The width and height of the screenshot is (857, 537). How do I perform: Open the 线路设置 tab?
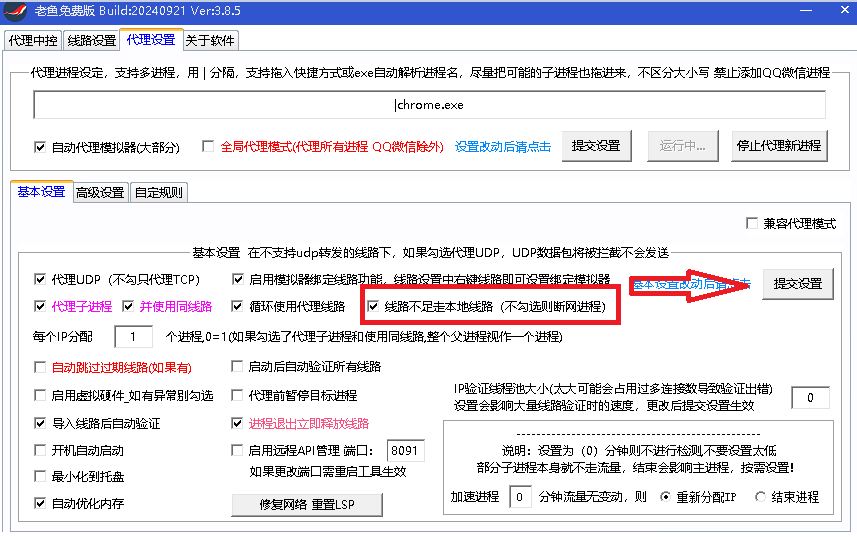(91, 41)
